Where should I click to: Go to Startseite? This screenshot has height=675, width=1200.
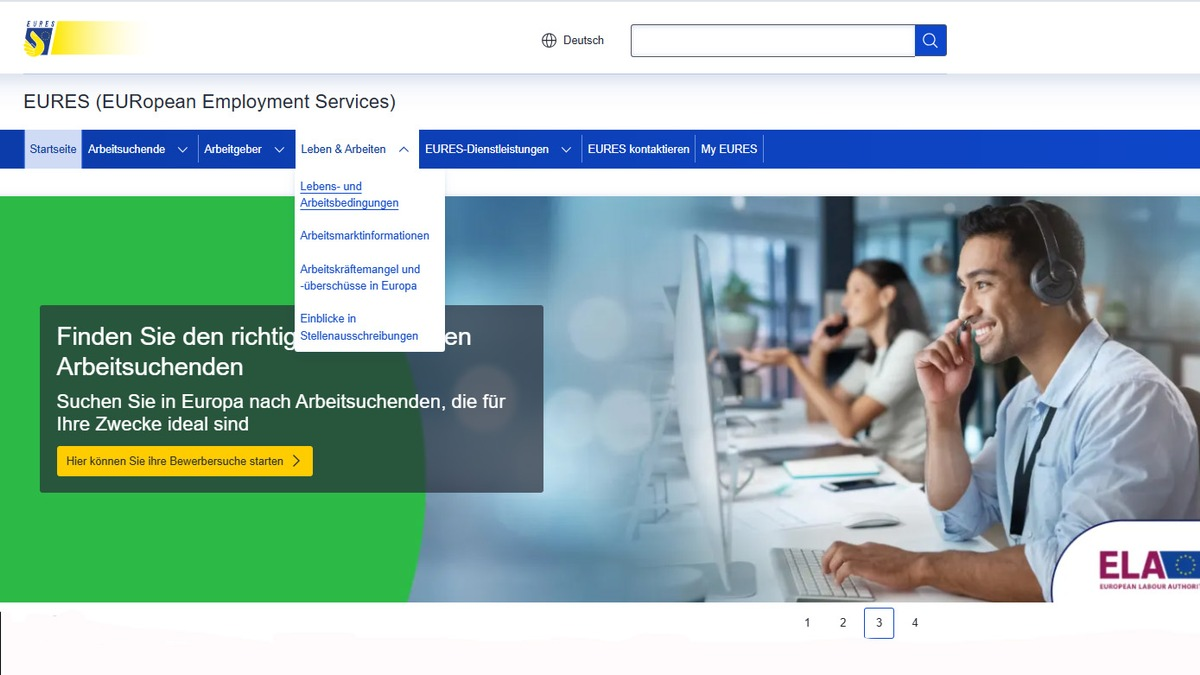tap(52, 148)
